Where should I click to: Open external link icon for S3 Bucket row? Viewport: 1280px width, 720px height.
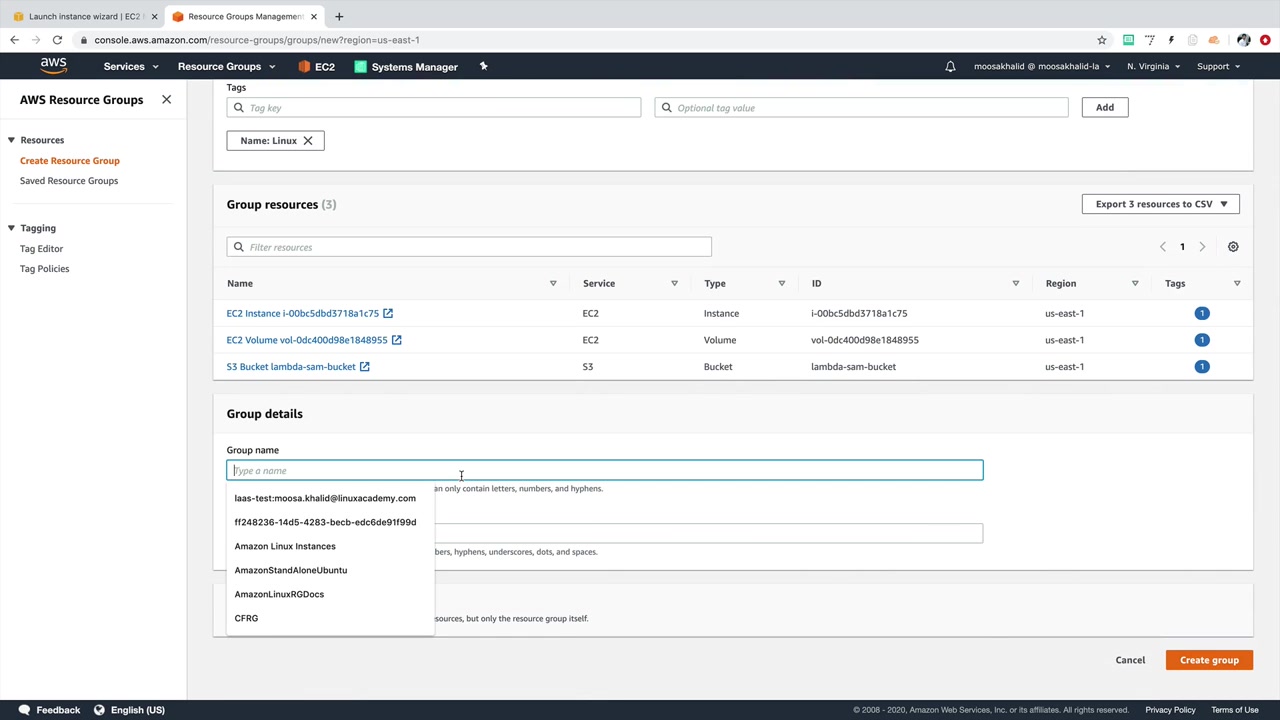pos(364,367)
